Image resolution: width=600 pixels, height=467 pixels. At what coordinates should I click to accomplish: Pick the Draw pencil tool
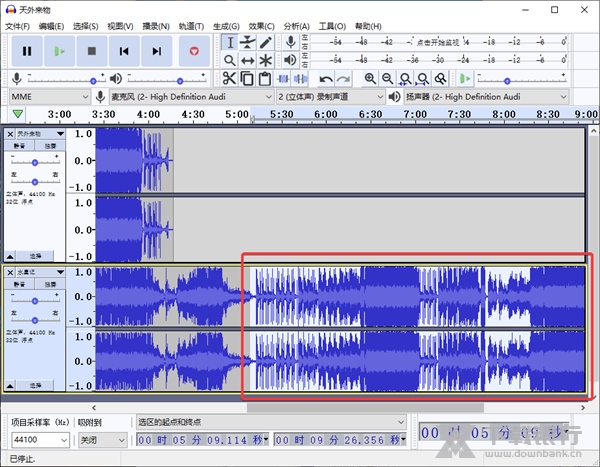265,42
